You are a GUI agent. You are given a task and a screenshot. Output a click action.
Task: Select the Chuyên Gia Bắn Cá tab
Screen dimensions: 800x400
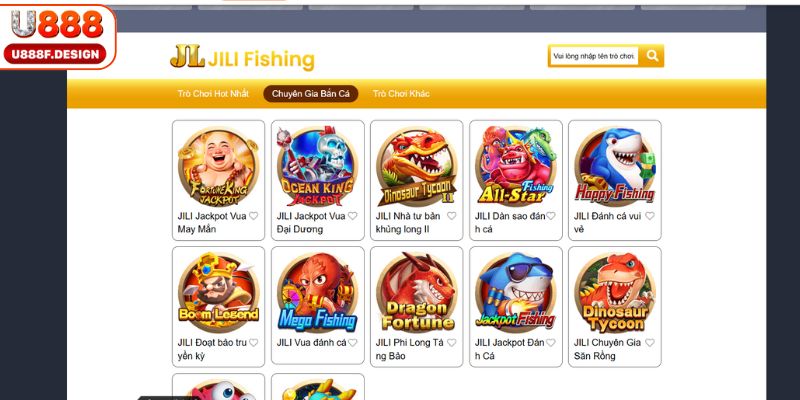311,94
